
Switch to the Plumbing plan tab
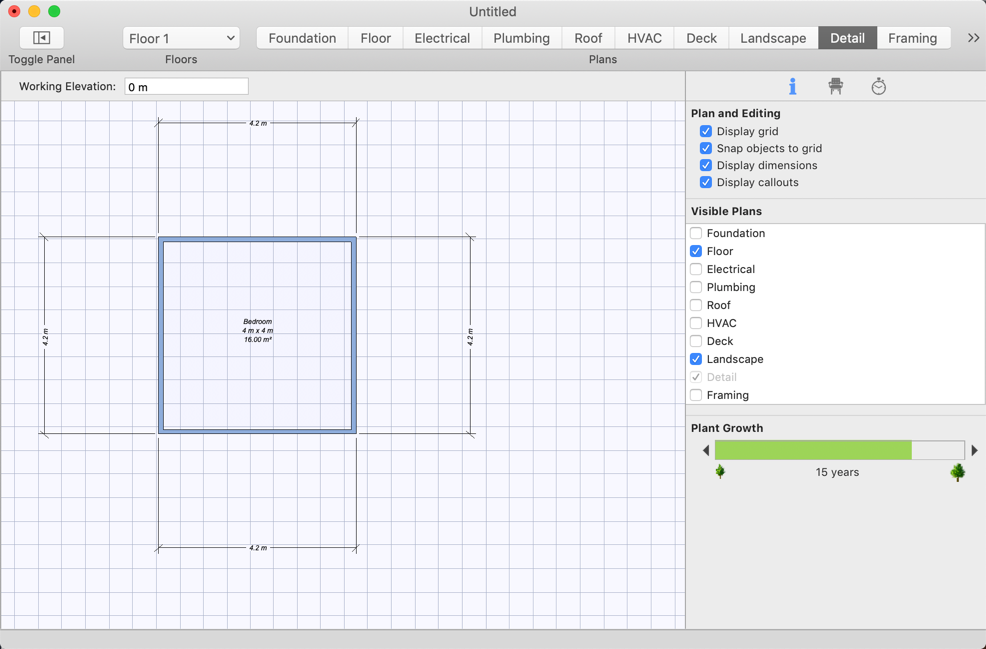[x=521, y=38]
